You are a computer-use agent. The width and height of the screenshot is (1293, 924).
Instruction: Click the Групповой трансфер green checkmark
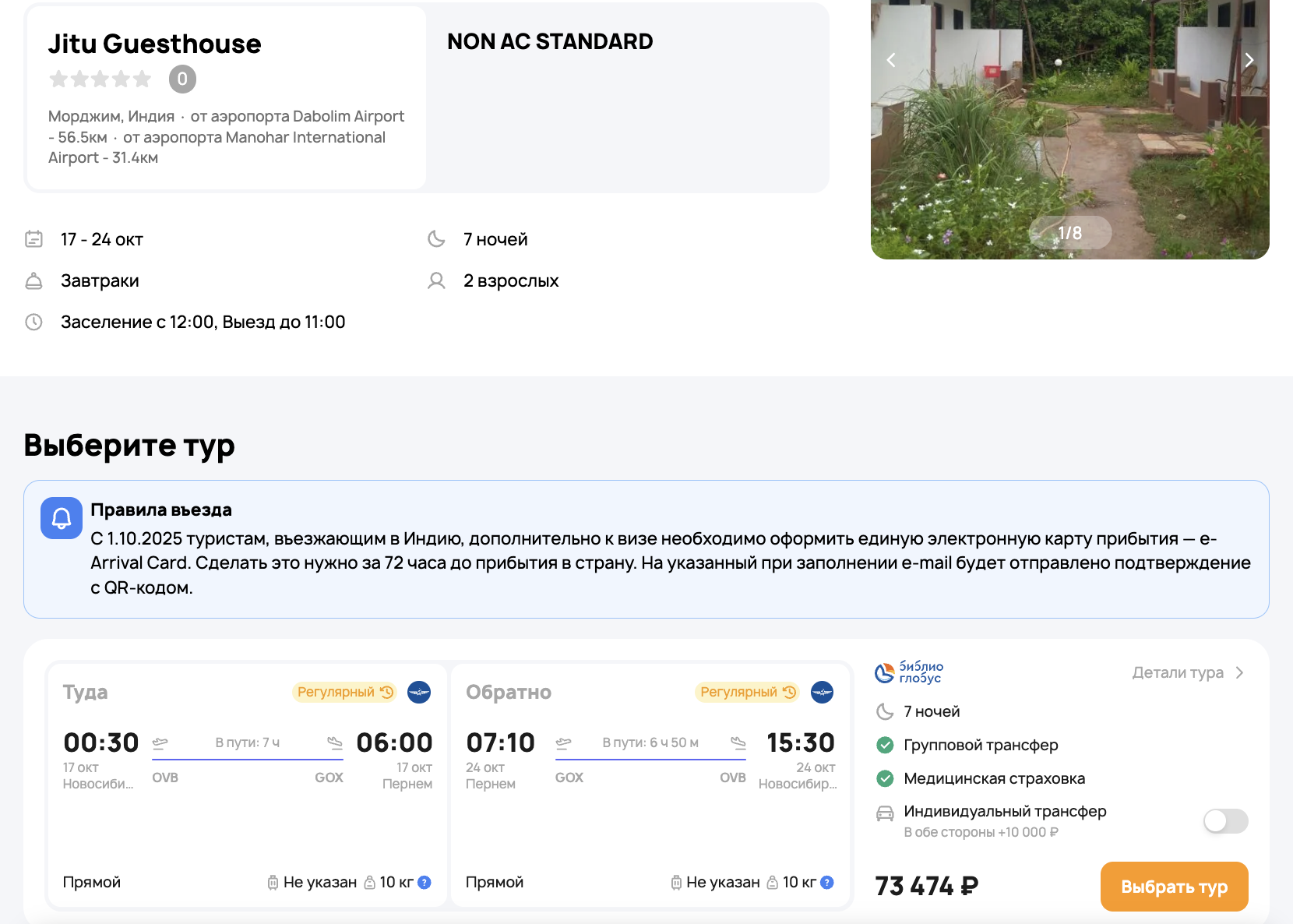coord(885,746)
